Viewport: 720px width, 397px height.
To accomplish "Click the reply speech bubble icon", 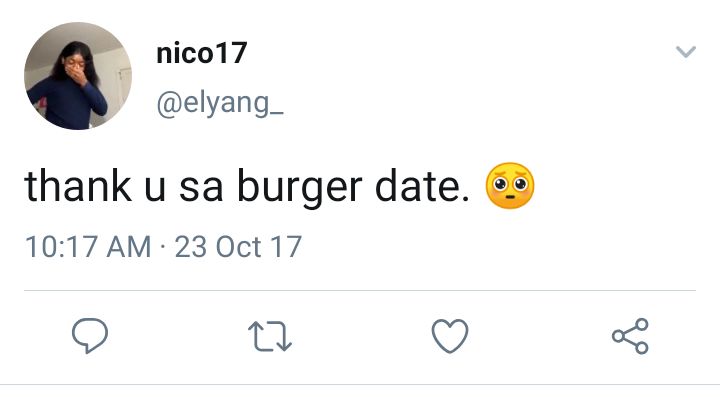I will [90, 335].
